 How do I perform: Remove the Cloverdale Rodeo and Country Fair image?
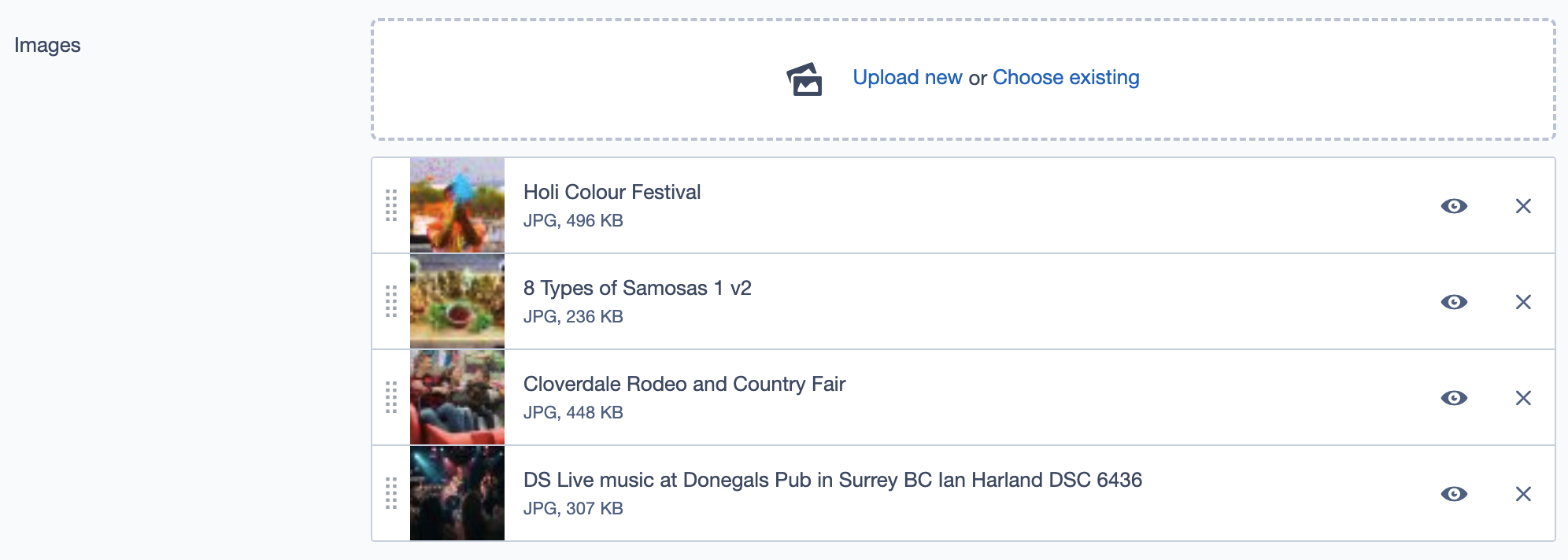click(x=1523, y=398)
